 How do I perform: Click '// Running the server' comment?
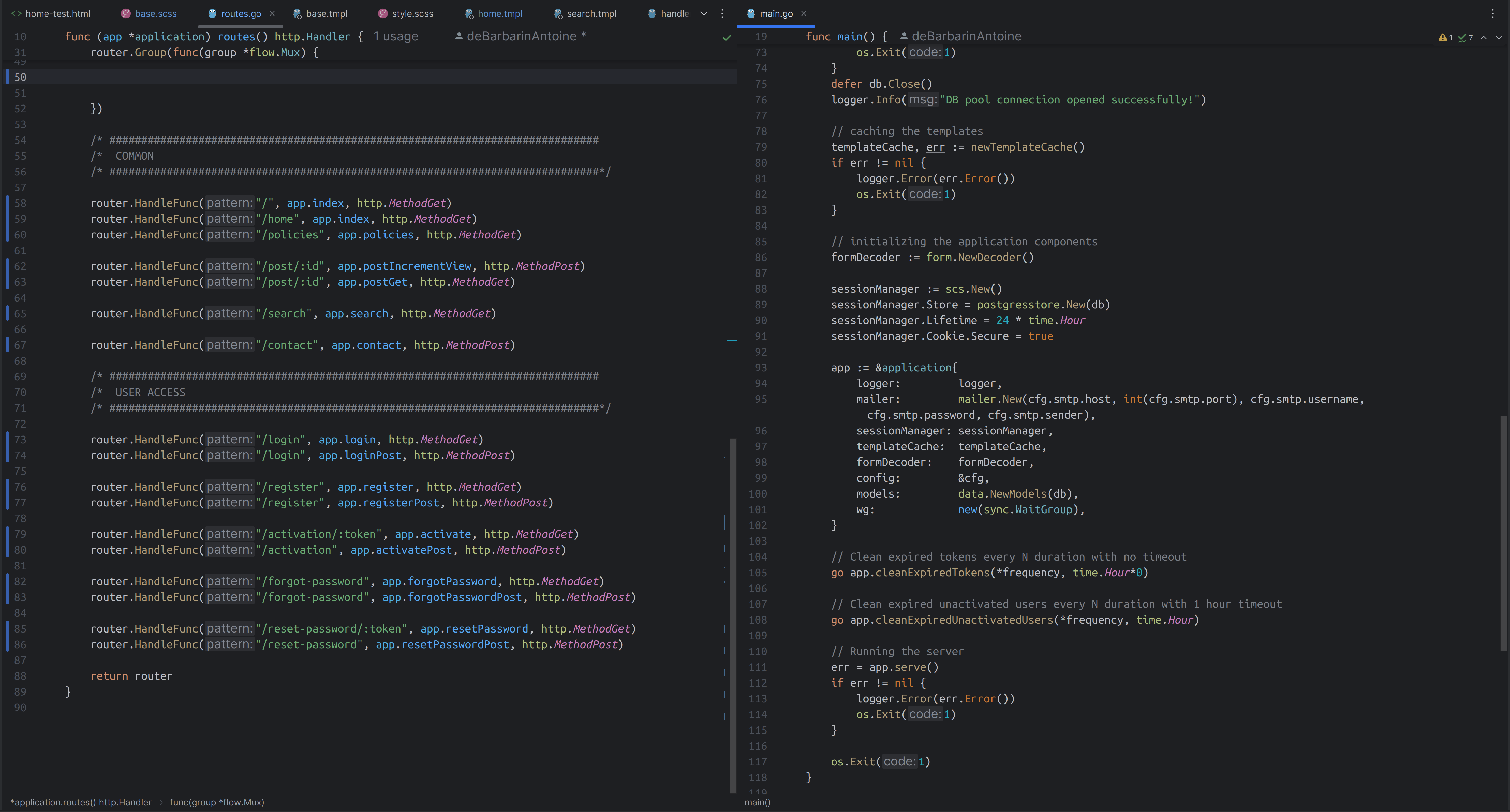897,652
